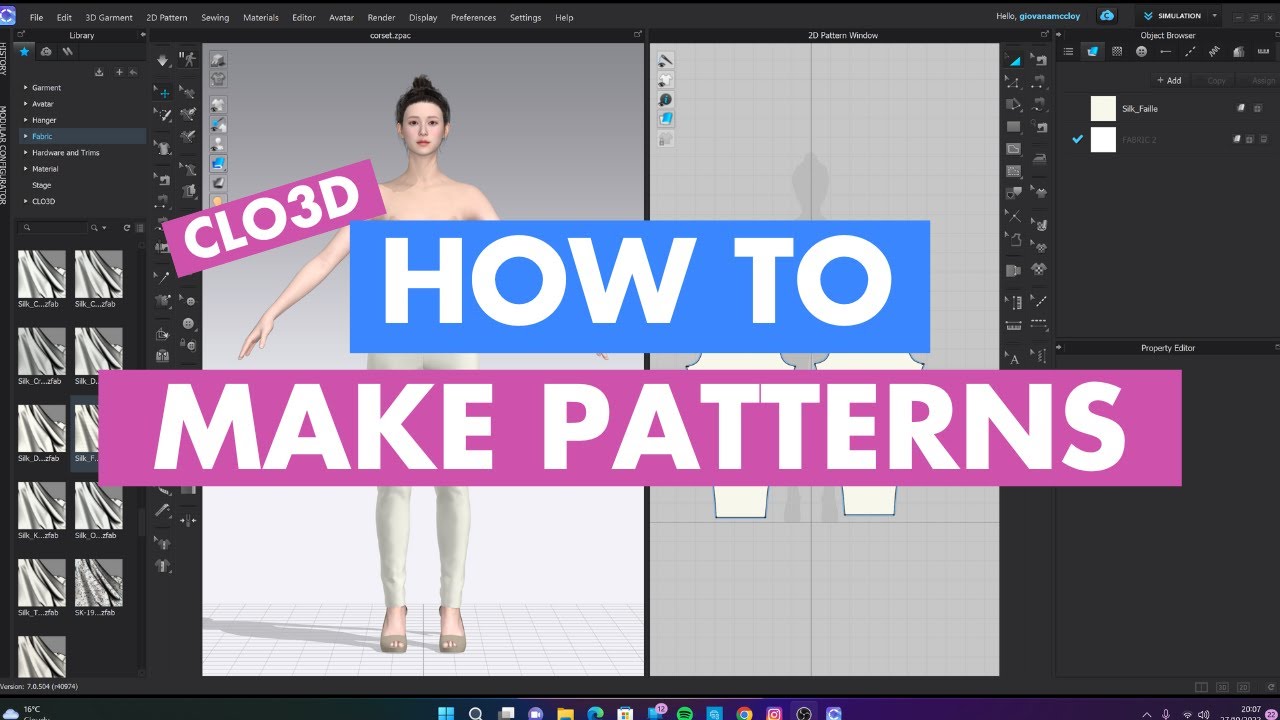This screenshot has width=1280, height=720.
Task: Open the Graphic checker tab in Object Browser
Action: coord(1117,51)
